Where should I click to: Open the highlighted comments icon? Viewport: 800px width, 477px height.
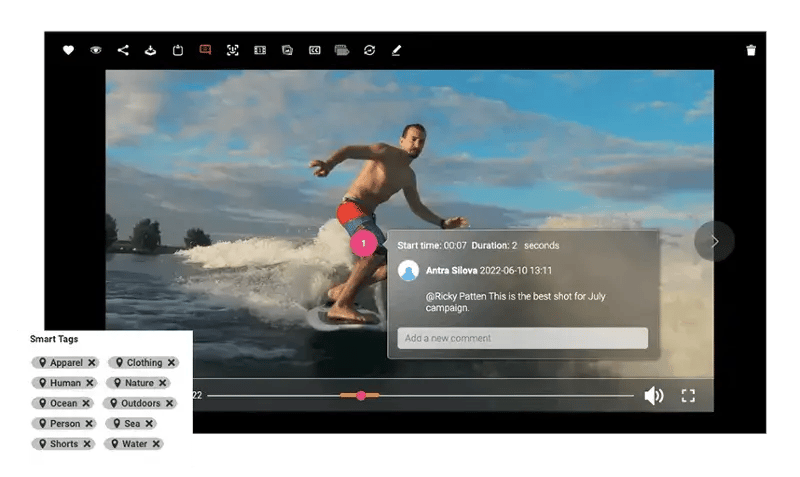point(205,50)
